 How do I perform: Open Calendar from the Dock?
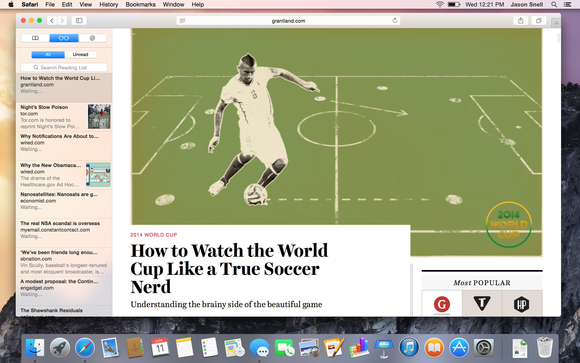[x=160, y=348]
